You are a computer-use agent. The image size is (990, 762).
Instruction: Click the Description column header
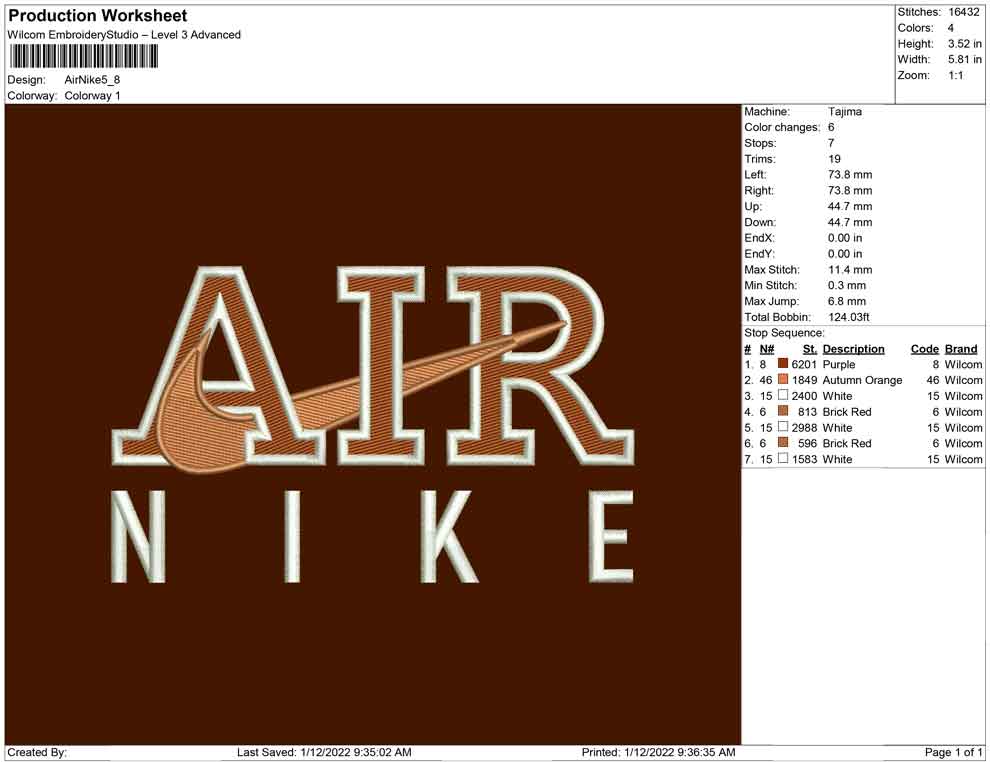pos(853,349)
